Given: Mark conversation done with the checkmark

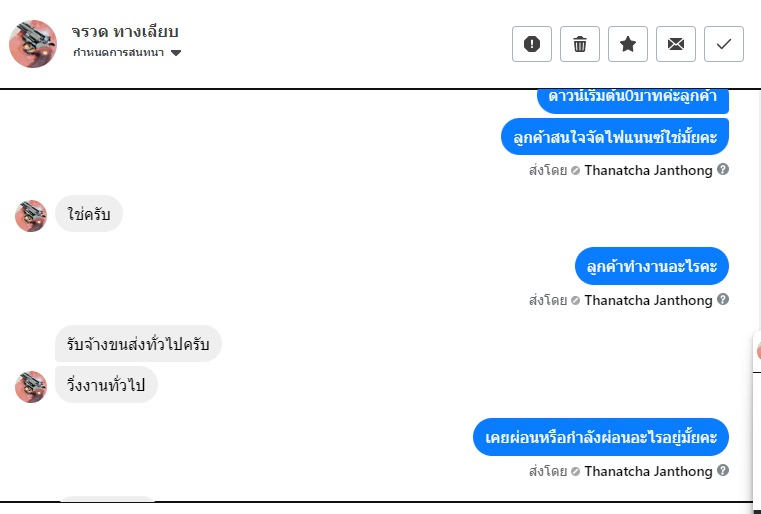Looking at the screenshot, I should coord(724,44).
